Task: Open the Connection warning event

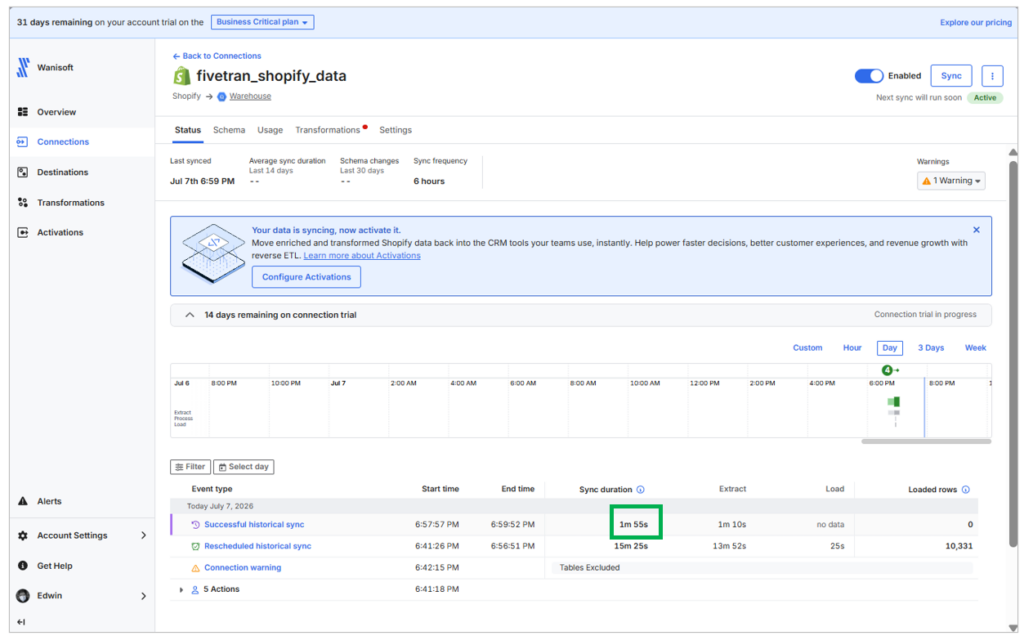Action: point(243,568)
